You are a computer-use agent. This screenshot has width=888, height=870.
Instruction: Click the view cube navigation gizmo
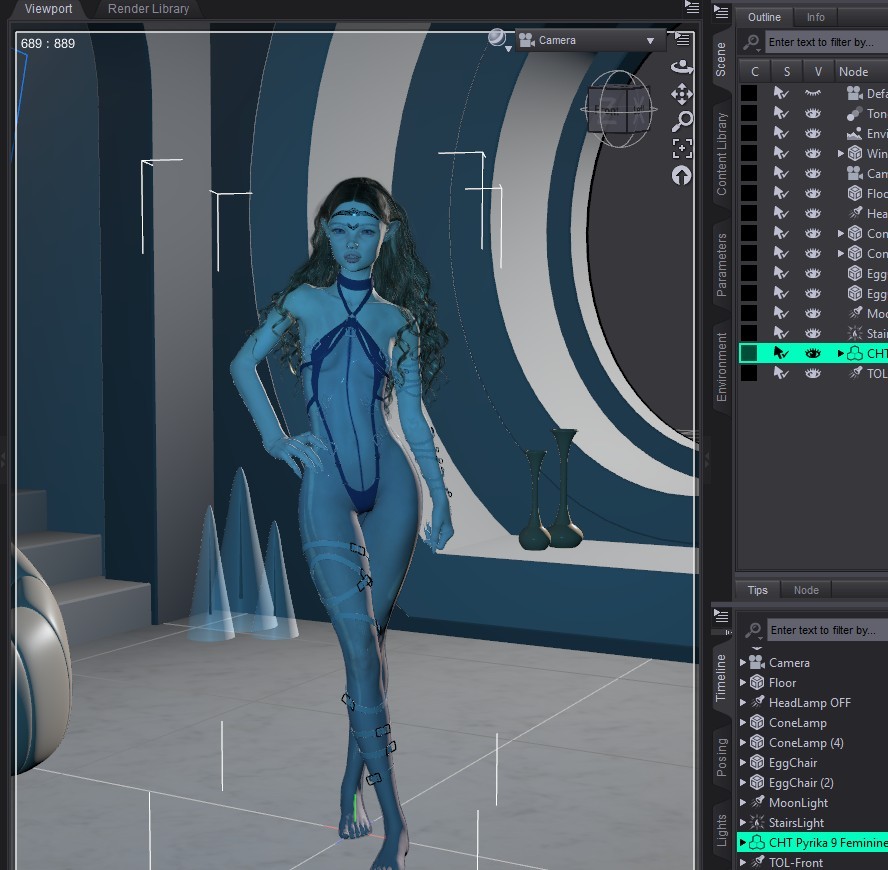click(619, 109)
